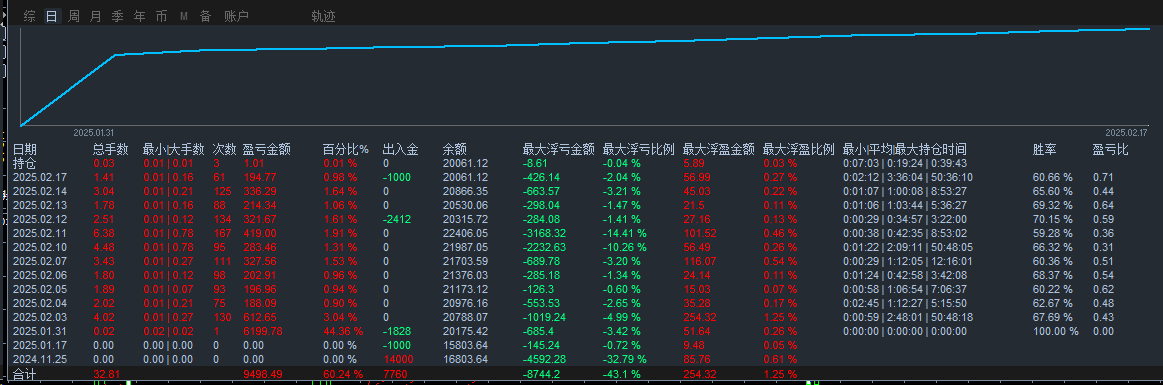Switch to the 账户 tab

pyautogui.click(x=237, y=16)
